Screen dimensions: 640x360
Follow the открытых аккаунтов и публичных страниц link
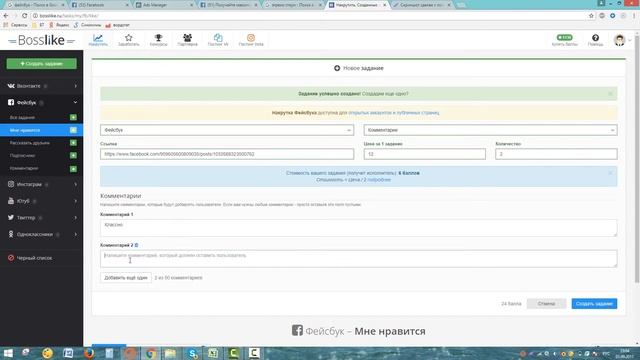(x=394, y=113)
